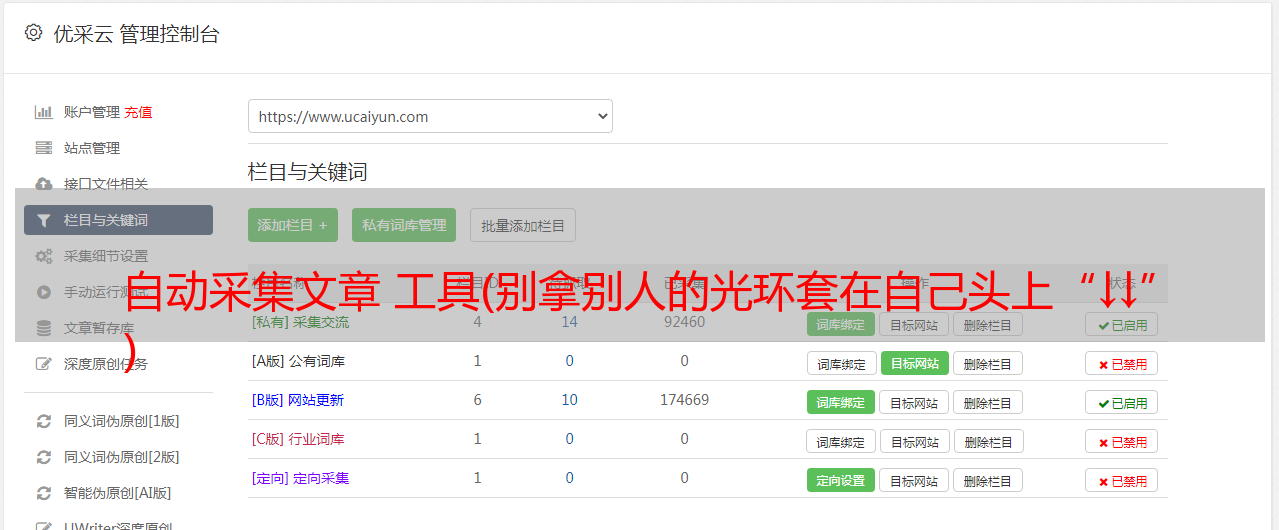Image resolution: width=1279 pixels, height=530 pixels.
Task: Click 删除栏目 for the 公有词库 row
Action: click(988, 363)
